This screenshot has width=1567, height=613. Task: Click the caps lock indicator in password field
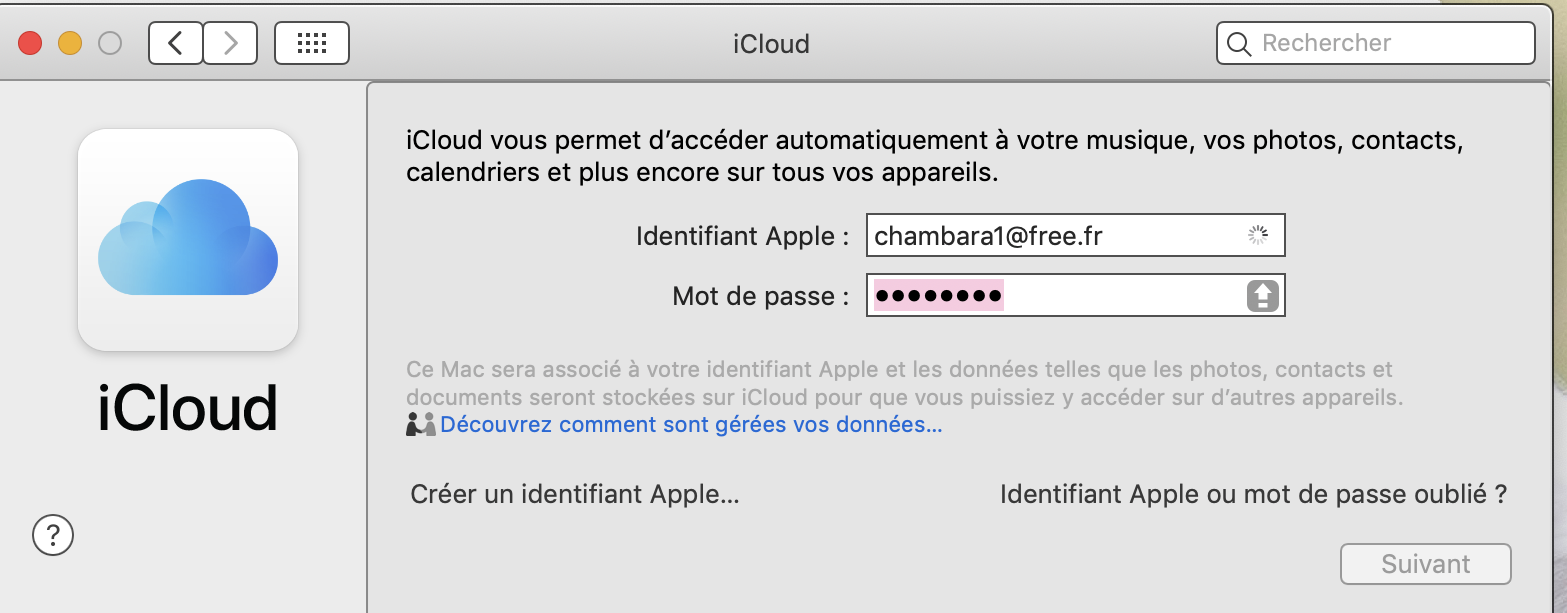point(1262,296)
